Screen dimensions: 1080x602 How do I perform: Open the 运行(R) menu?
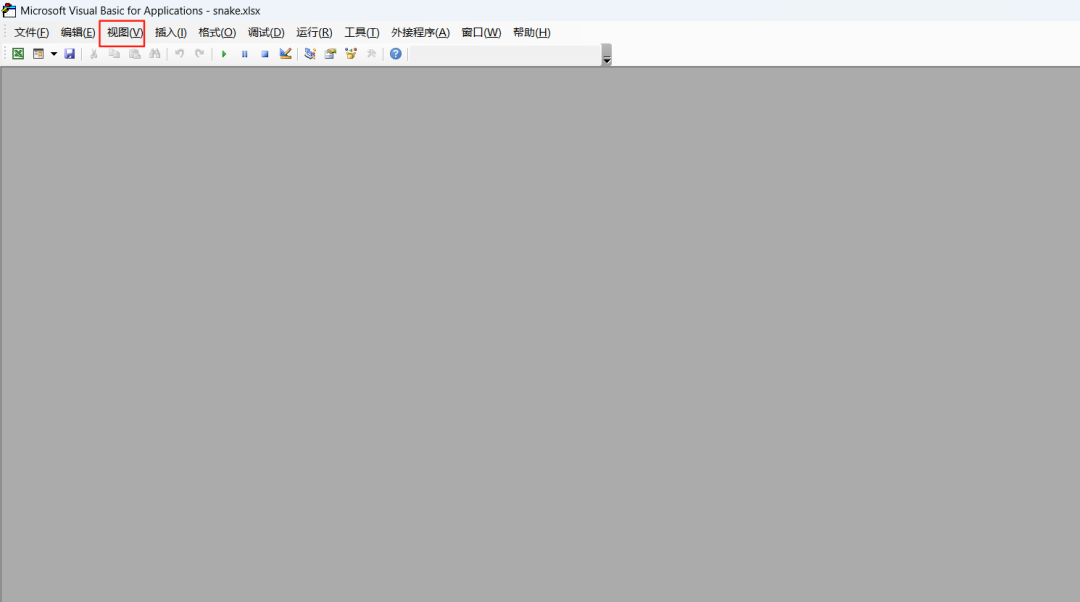coord(314,32)
